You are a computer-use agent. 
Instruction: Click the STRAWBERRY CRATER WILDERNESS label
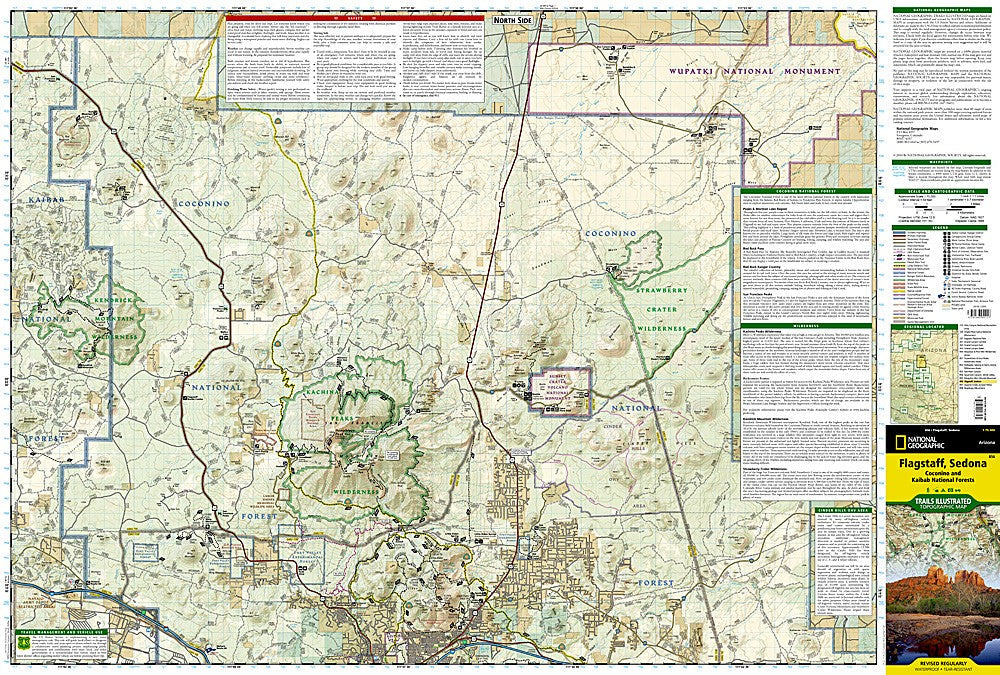click(662, 309)
